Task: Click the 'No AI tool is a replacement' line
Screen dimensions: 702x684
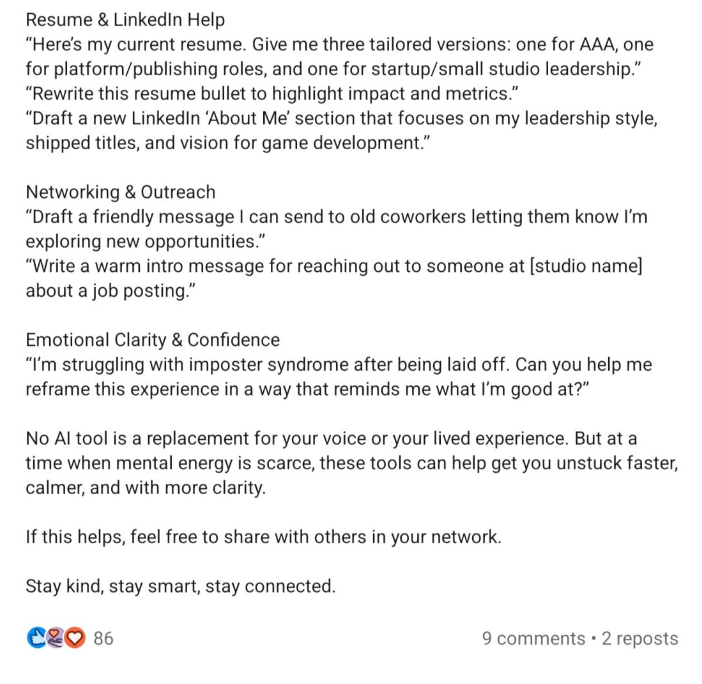Action: (x=331, y=438)
